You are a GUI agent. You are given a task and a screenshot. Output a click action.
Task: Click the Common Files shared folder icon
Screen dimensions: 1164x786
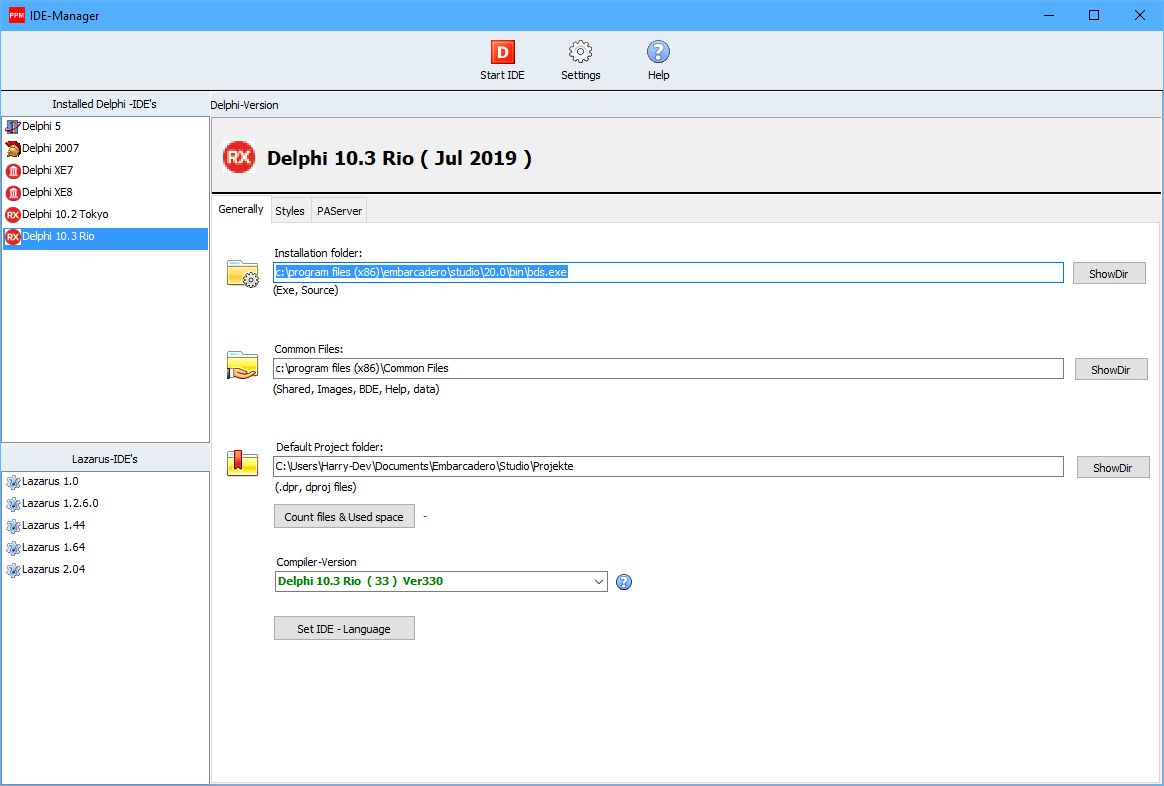pos(243,365)
